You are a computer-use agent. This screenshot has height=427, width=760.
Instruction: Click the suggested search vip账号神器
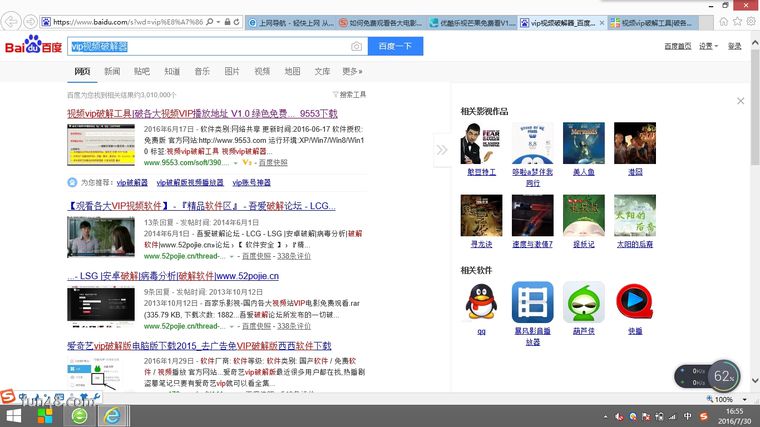click(x=252, y=182)
